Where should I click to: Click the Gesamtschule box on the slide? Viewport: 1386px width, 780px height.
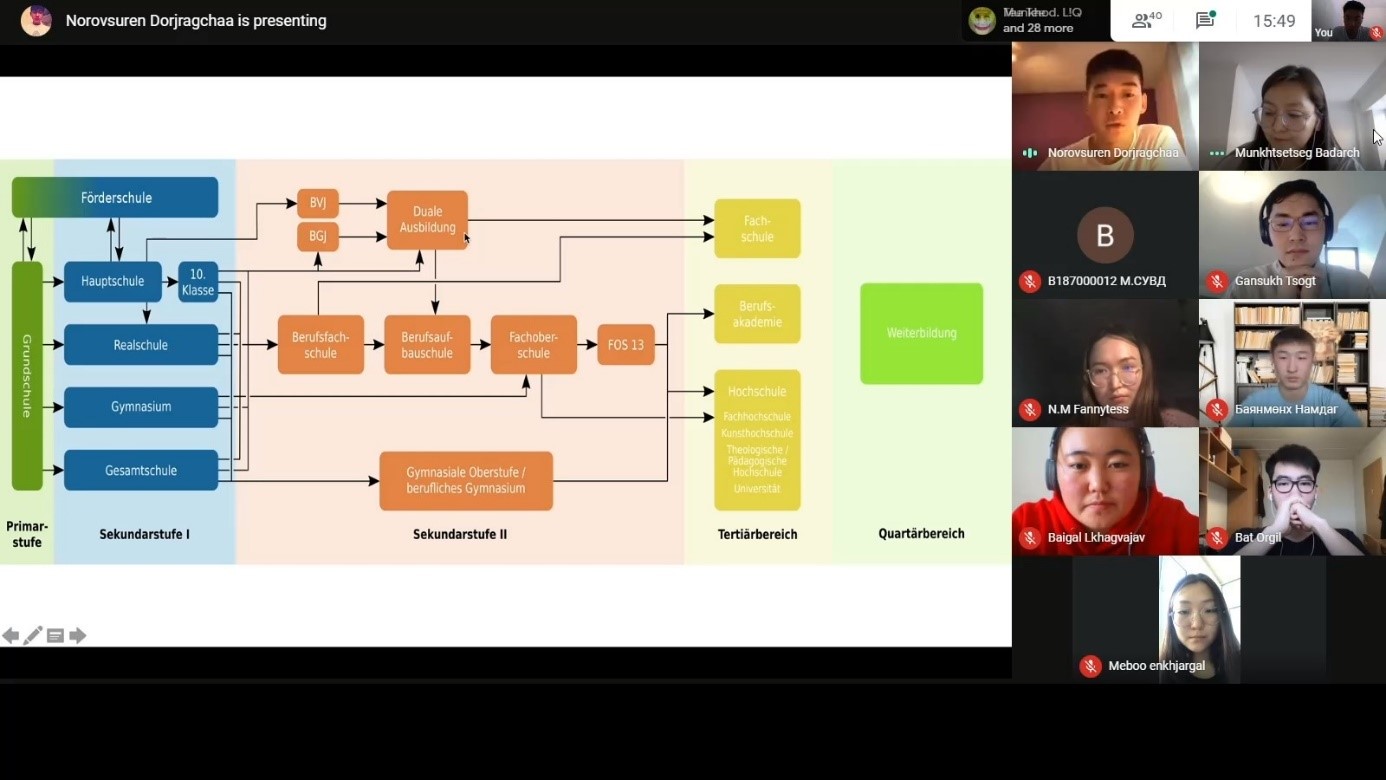point(141,470)
